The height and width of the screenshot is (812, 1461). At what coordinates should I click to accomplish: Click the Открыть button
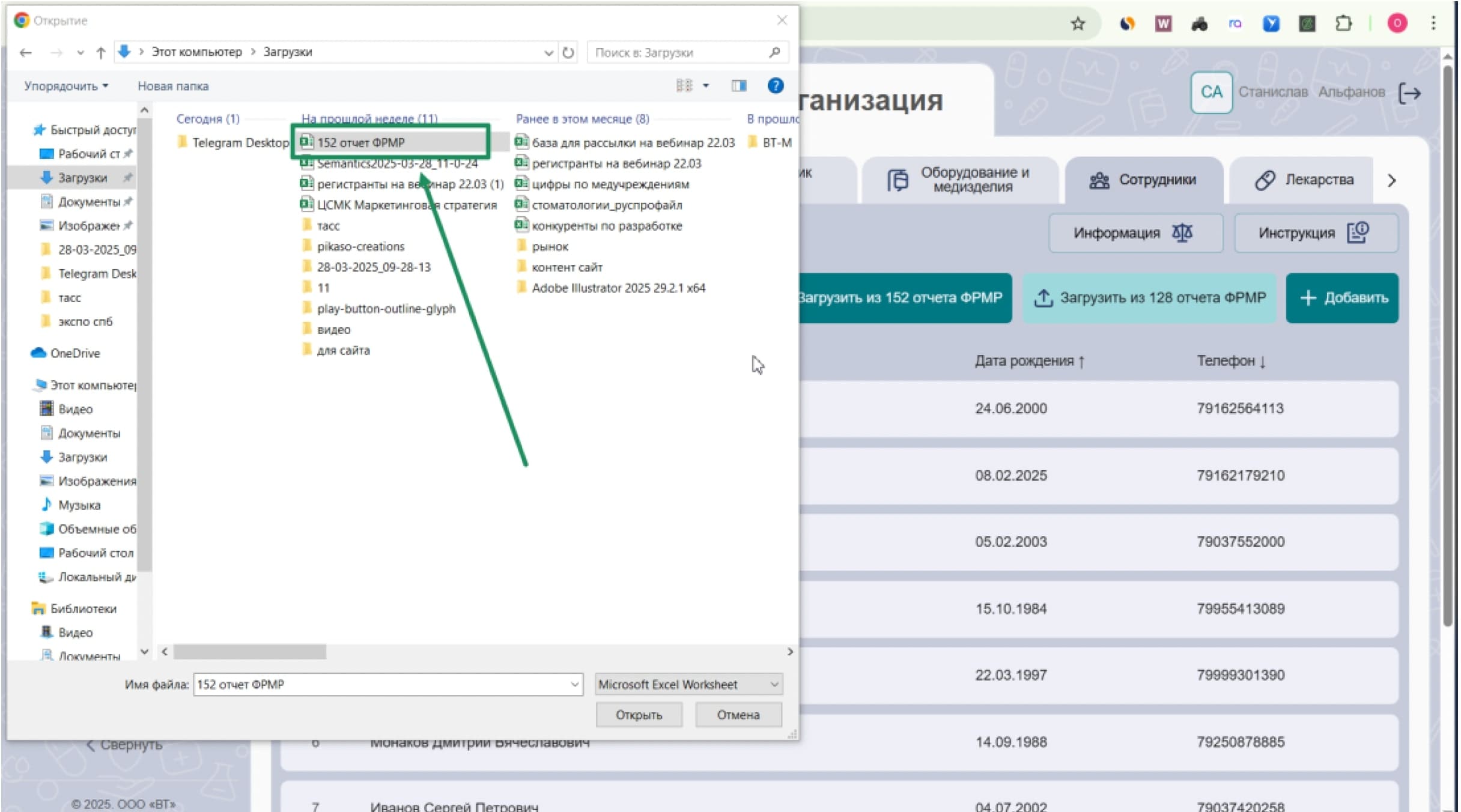[x=639, y=715]
